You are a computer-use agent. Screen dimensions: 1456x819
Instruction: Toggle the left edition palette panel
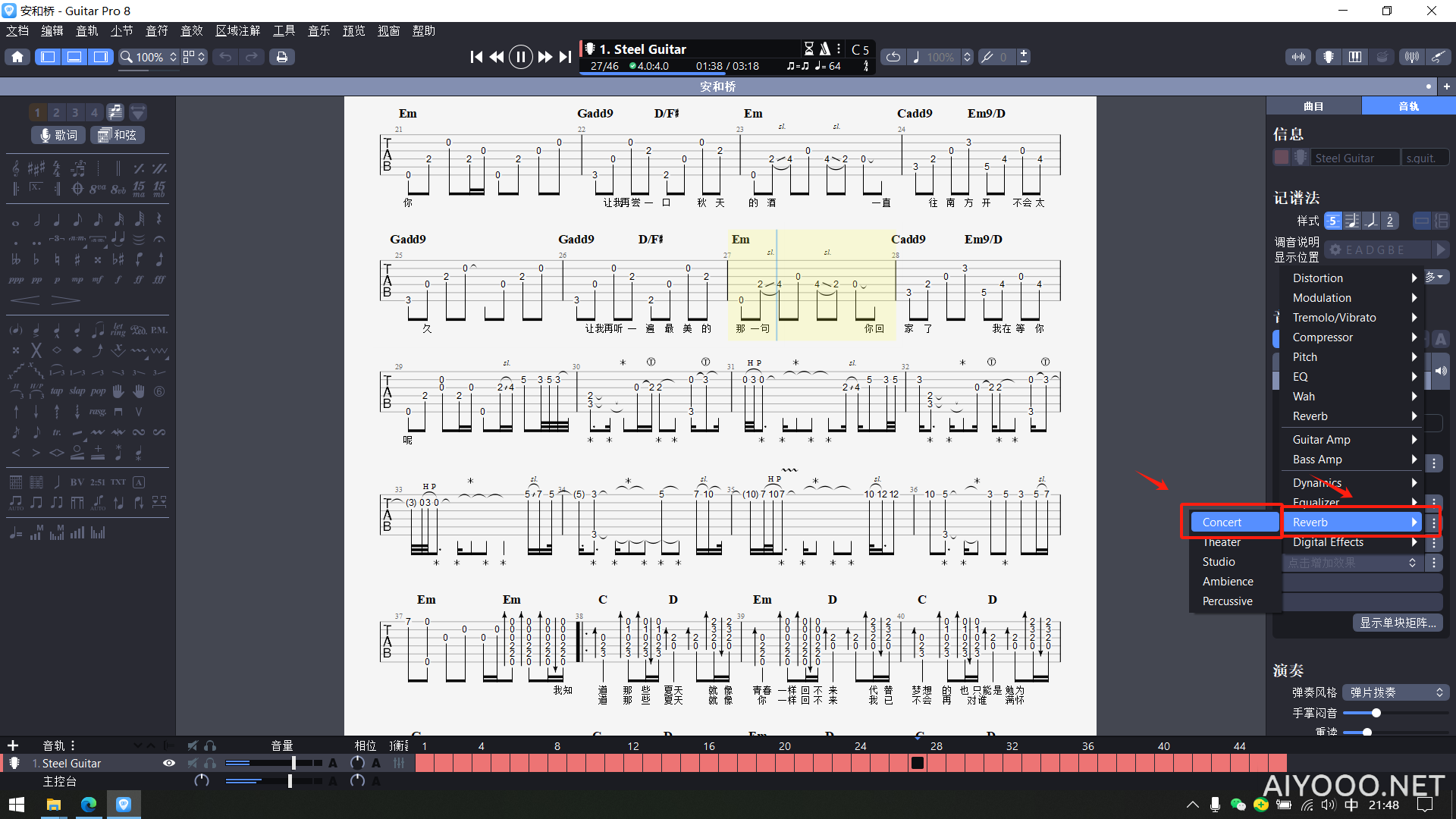point(48,57)
